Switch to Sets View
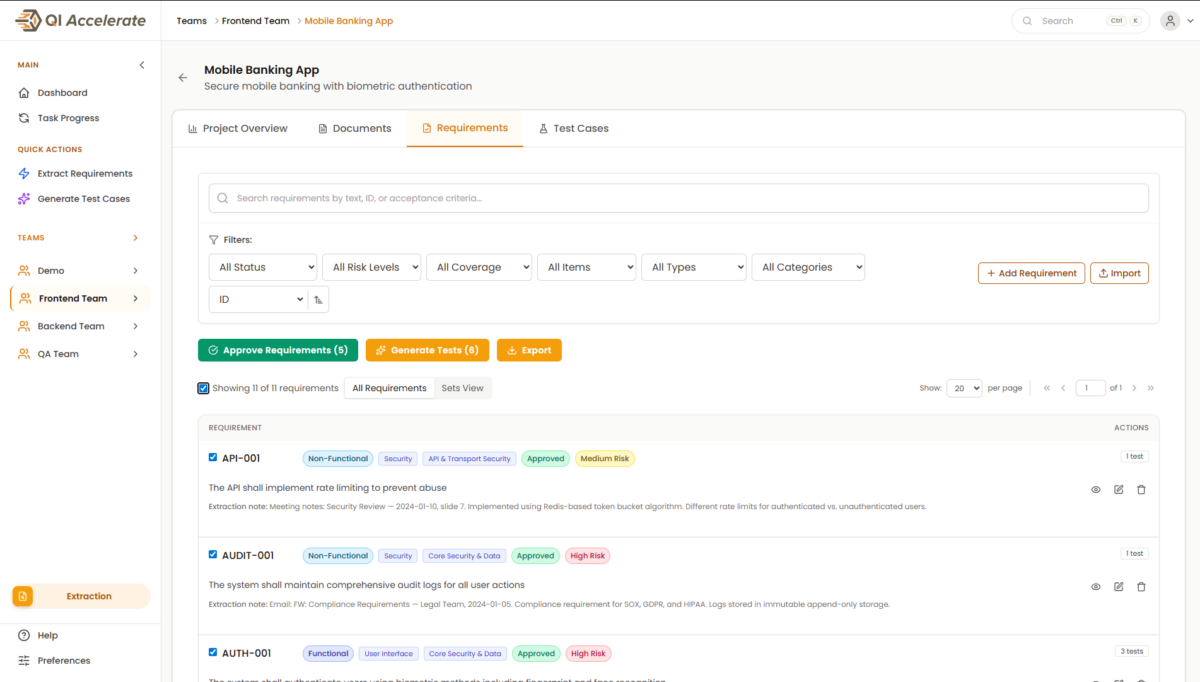 tap(462, 388)
